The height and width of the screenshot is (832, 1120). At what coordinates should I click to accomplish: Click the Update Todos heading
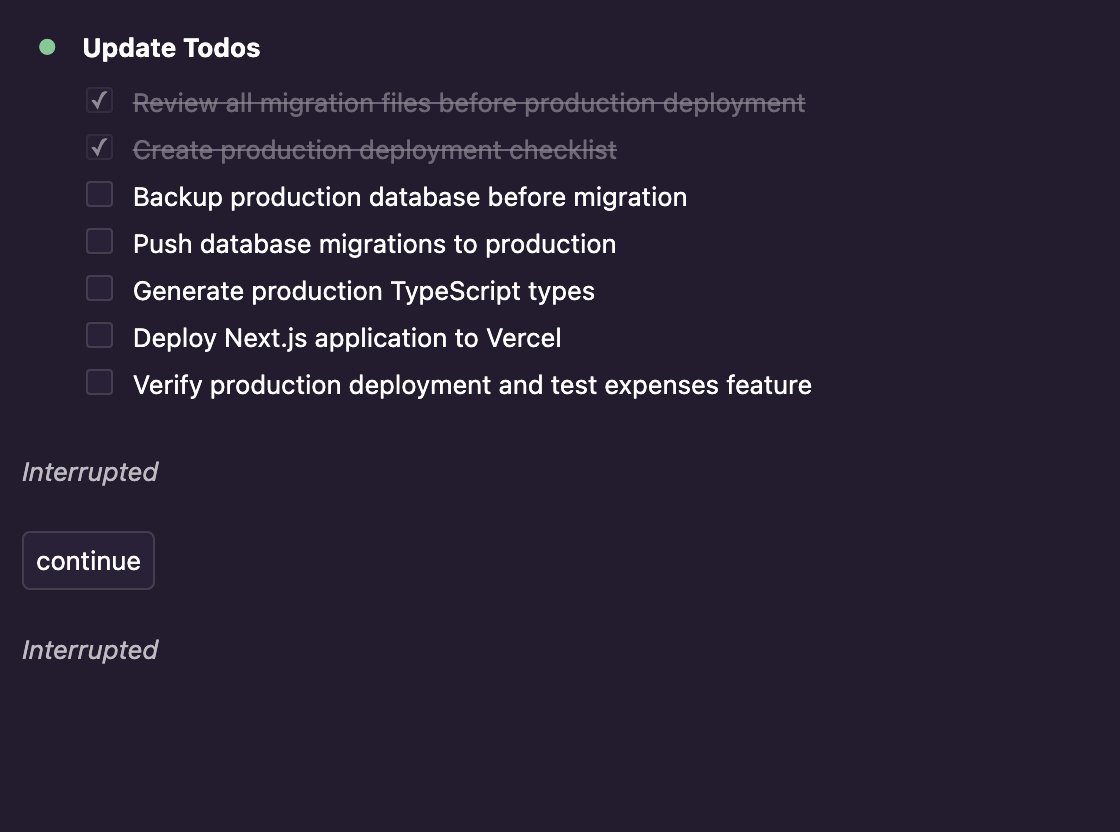coord(171,48)
